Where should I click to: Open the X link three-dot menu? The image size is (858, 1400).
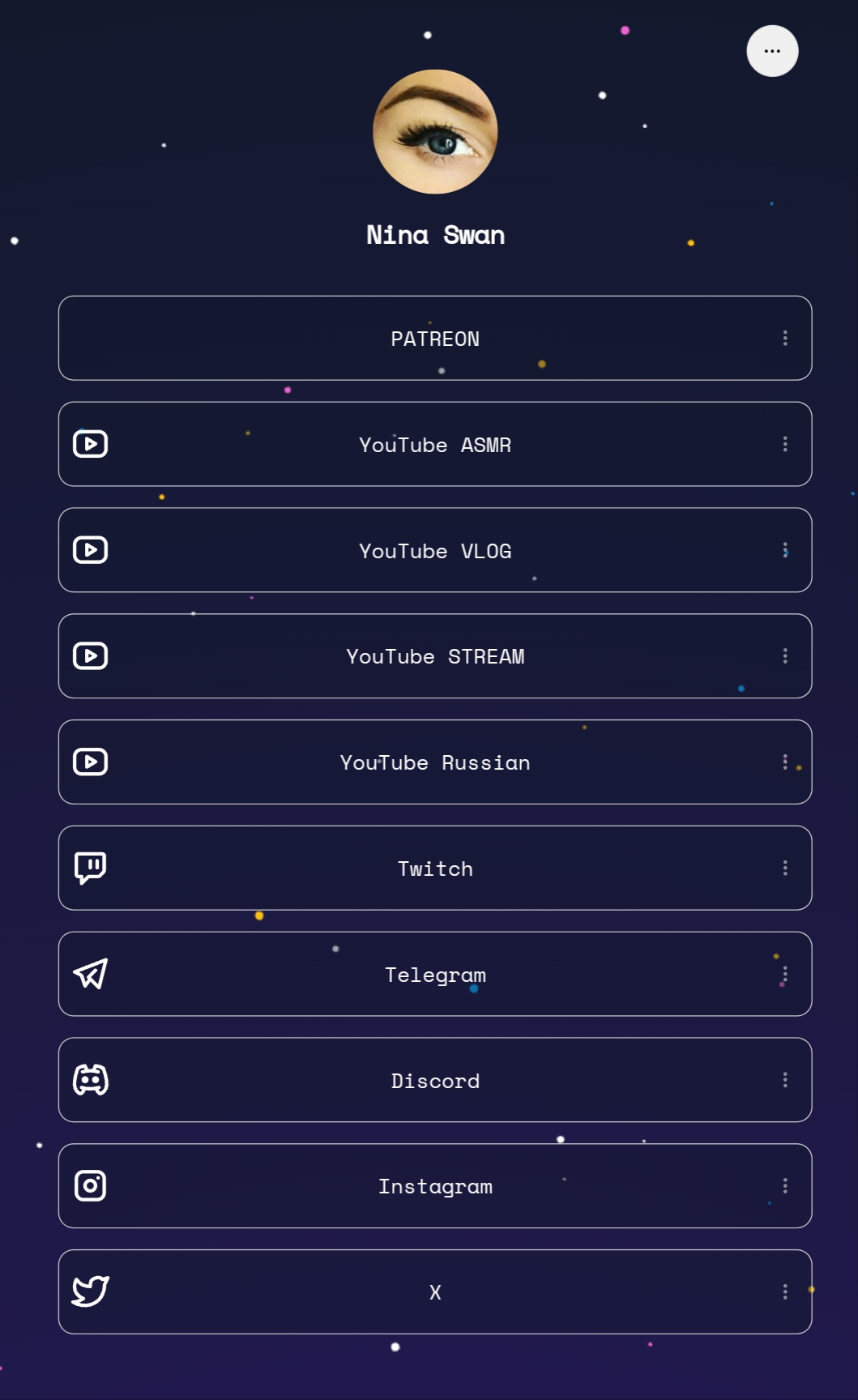click(x=785, y=1291)
